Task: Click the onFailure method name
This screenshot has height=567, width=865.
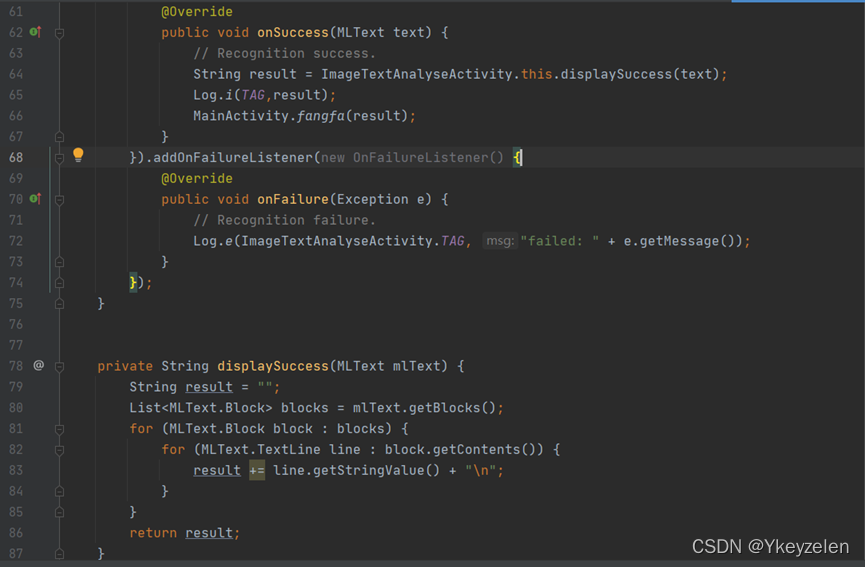Action: pyautogui.click(x=293, y=199)
